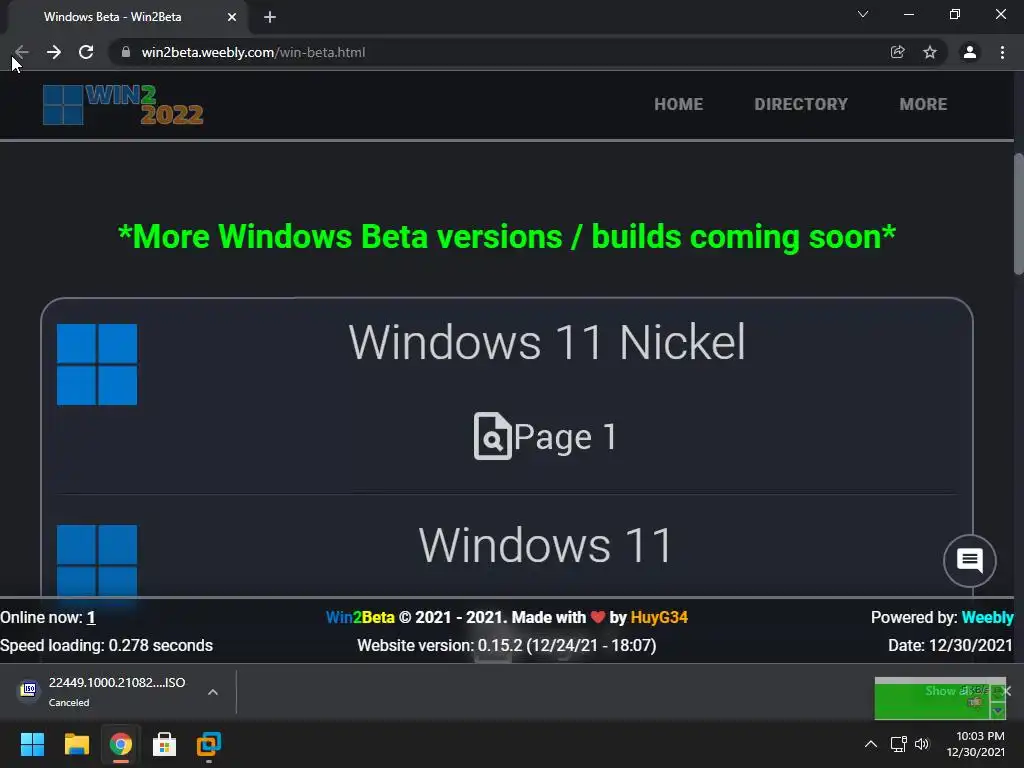Screen dimensions: 1024x768
Task: Click the HuyG34 author link
Action: click(x=659, y=617)
